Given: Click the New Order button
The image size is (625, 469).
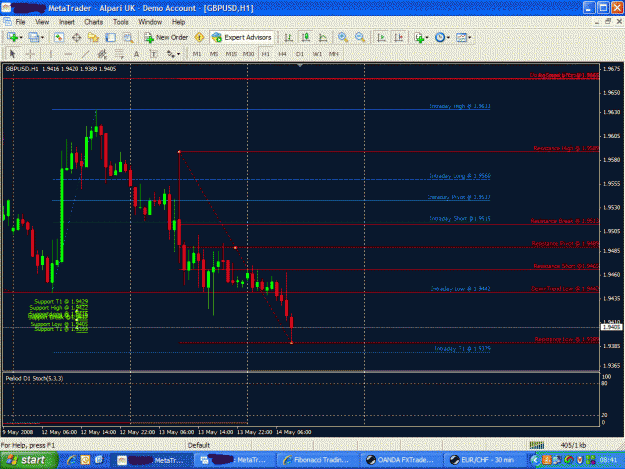Looking at the screenshot, I should (x=166, y=37).
